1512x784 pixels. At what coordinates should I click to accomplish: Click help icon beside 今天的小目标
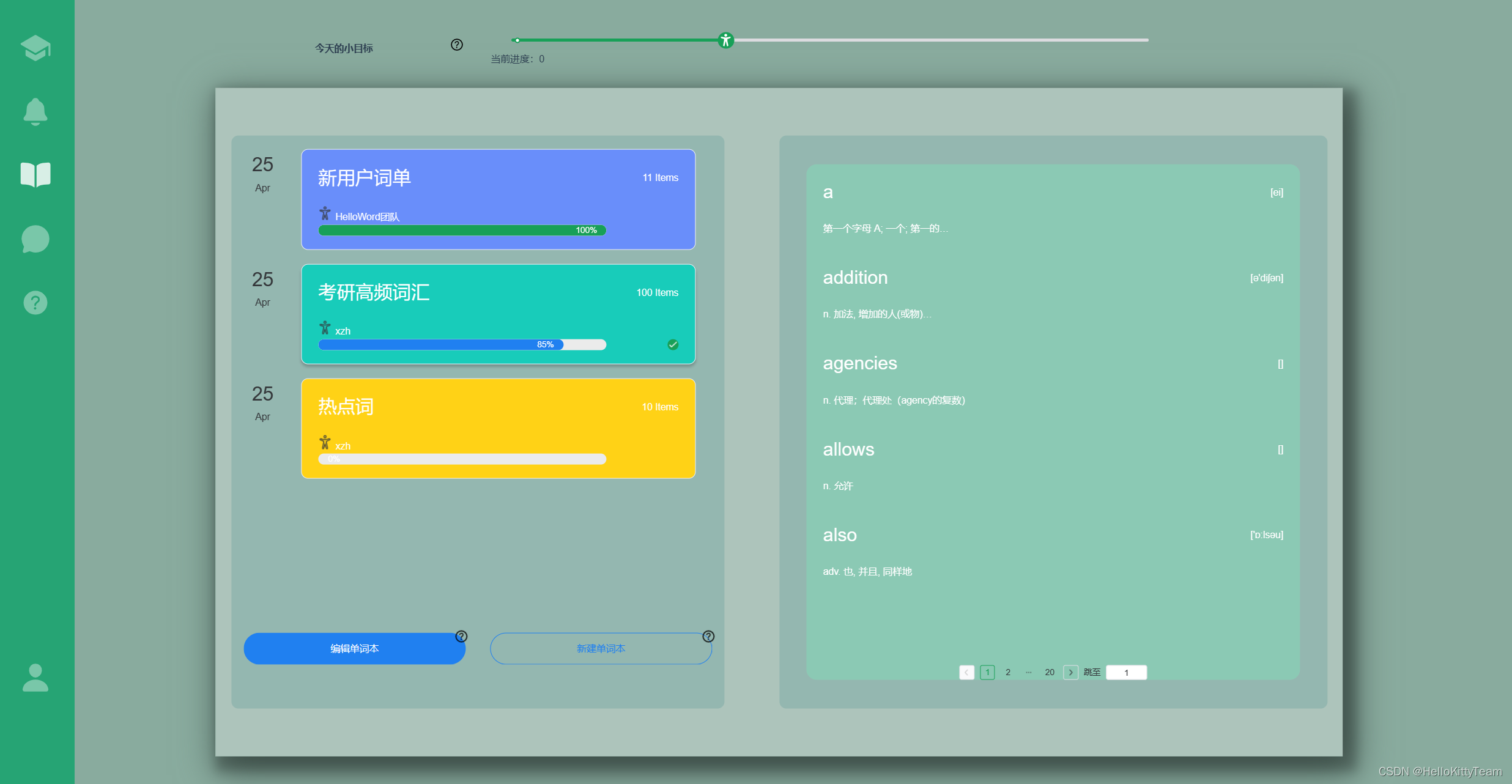click(457, 45)
